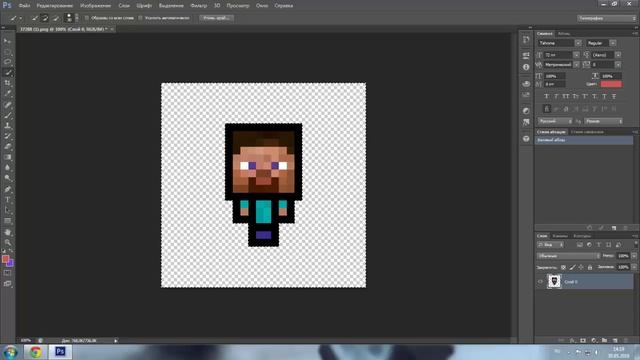Screen dimensions: 640x360
Task: Click the red text color swatch
Action: point(611,84)
